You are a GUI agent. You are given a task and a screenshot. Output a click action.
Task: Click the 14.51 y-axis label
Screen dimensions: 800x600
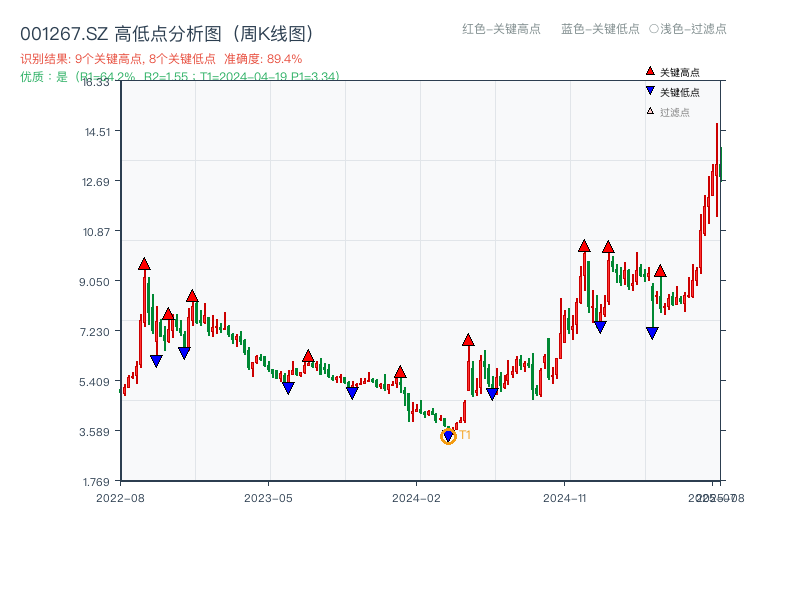[97, 132]
